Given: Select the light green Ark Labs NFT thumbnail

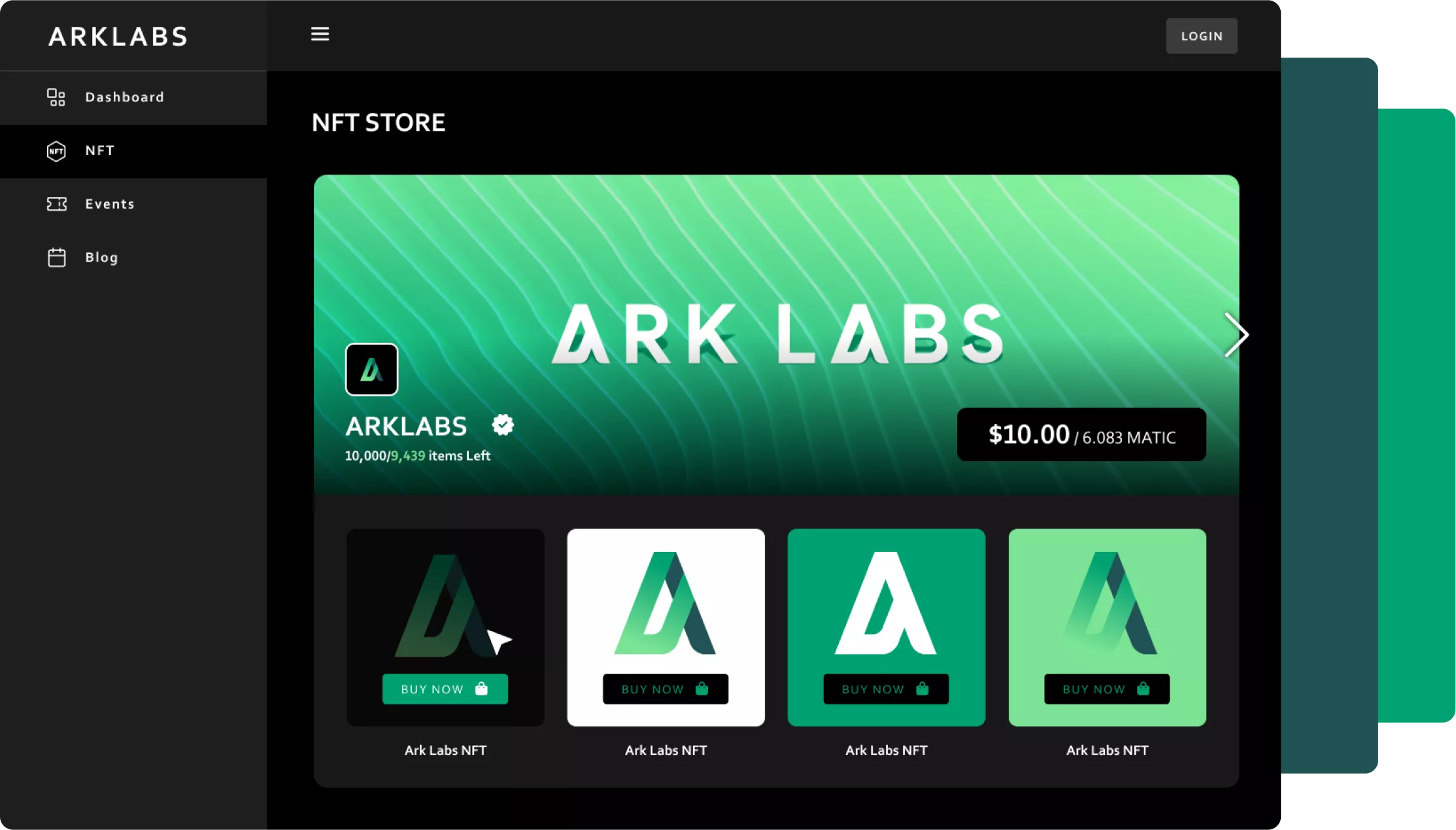Looking at the screenshot, I should click(1108, 627).
